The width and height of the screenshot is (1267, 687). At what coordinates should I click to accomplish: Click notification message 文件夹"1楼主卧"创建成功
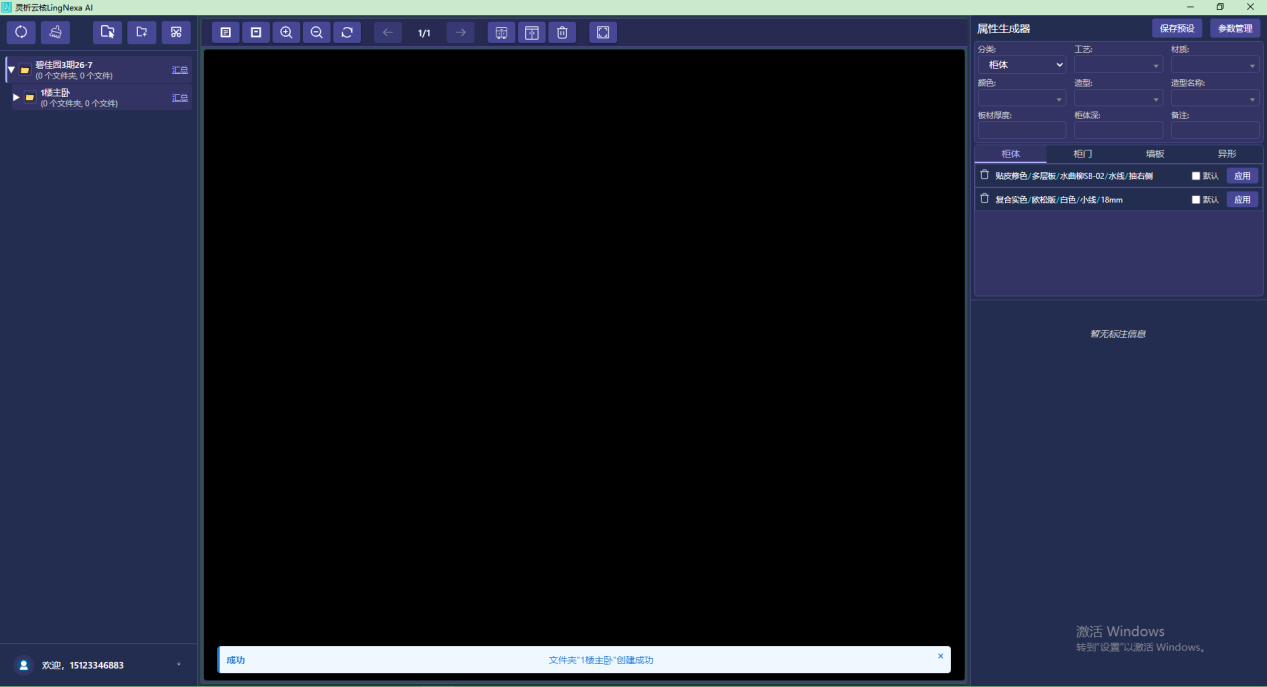tap(601, 660)
